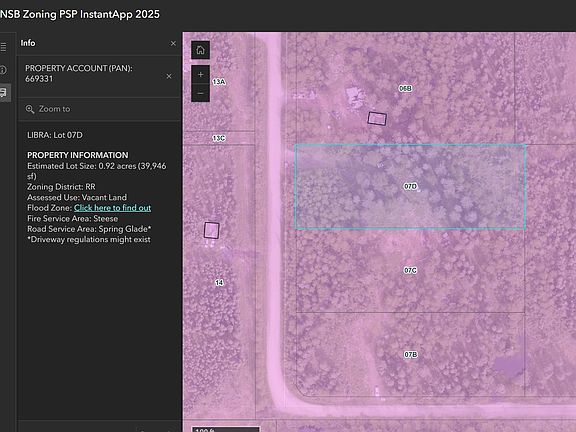Select the highlighted parcel labeled 07D
576x432 pixels.
click(x=410, y=186)
